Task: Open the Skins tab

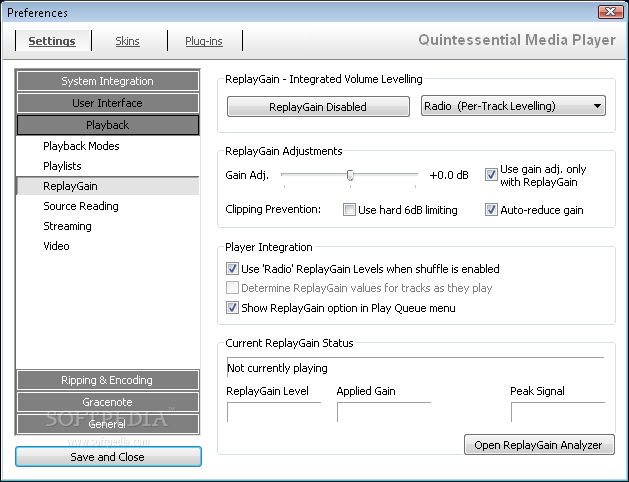Action: [128, 41]
